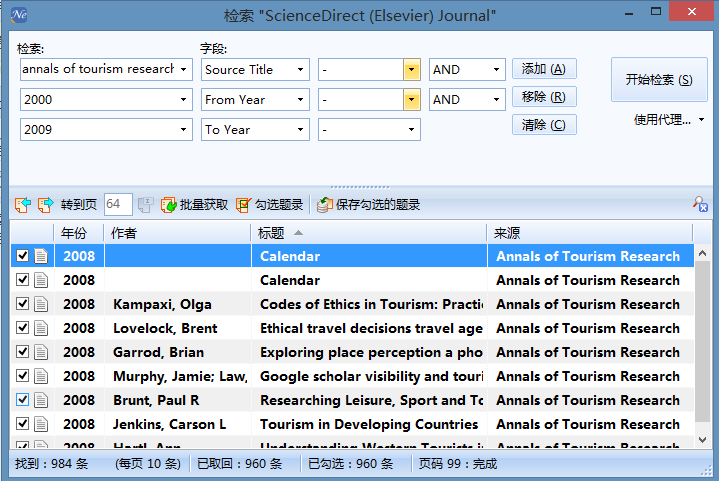The width and height of the screenshot is (719, 481).
Task: Click 已勾选：960 条 status bar entry
Action: (351, 464)
